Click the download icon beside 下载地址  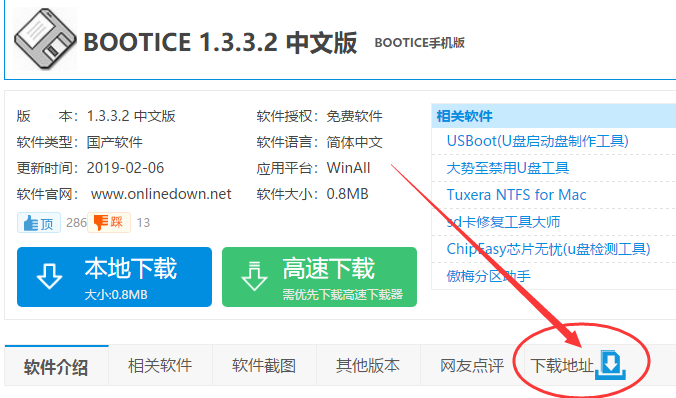coord(610,365)
